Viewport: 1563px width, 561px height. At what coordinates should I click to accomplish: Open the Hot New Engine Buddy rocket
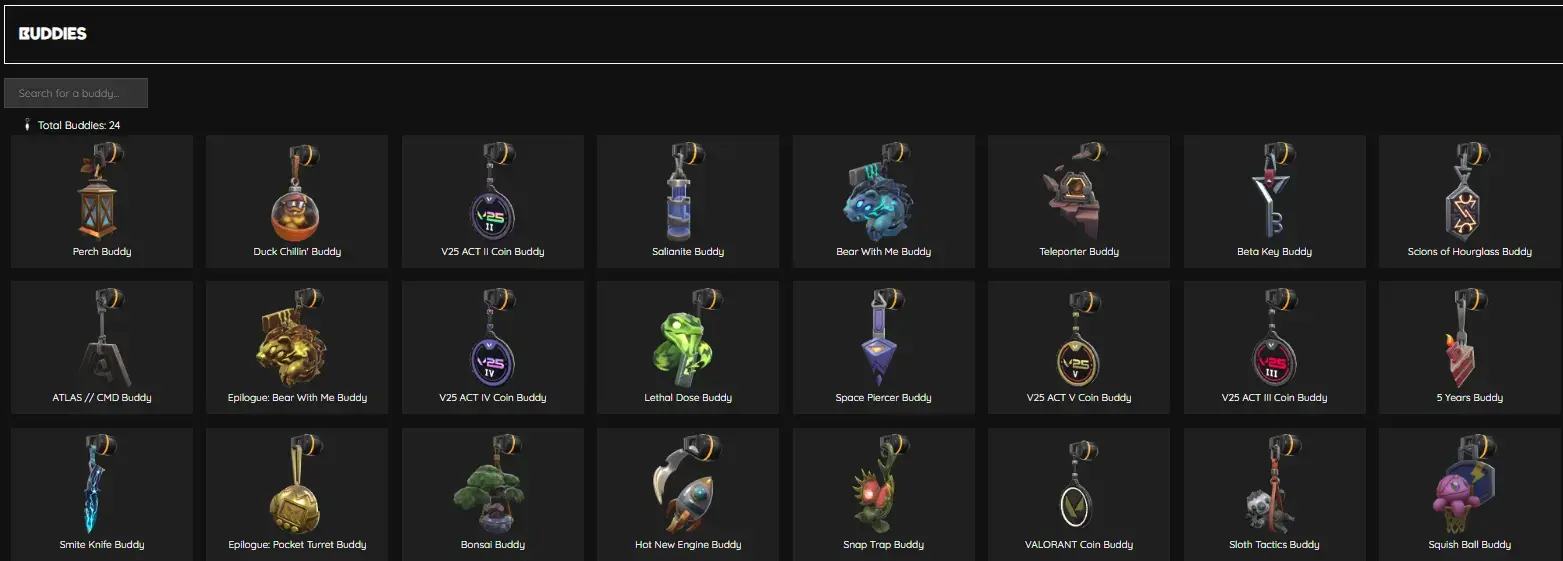pos(688,483)
